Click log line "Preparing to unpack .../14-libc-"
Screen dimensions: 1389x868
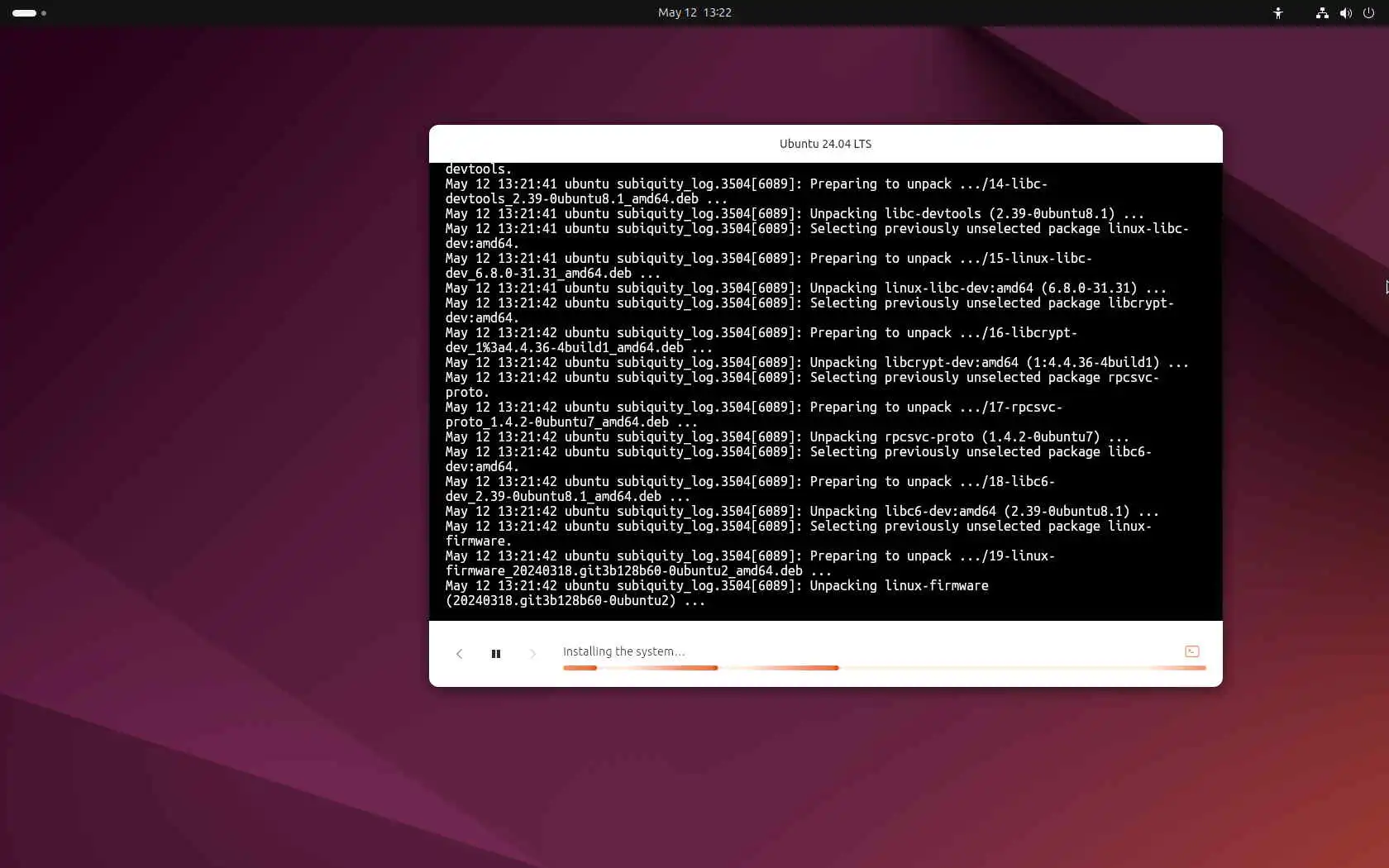point(747,184)
